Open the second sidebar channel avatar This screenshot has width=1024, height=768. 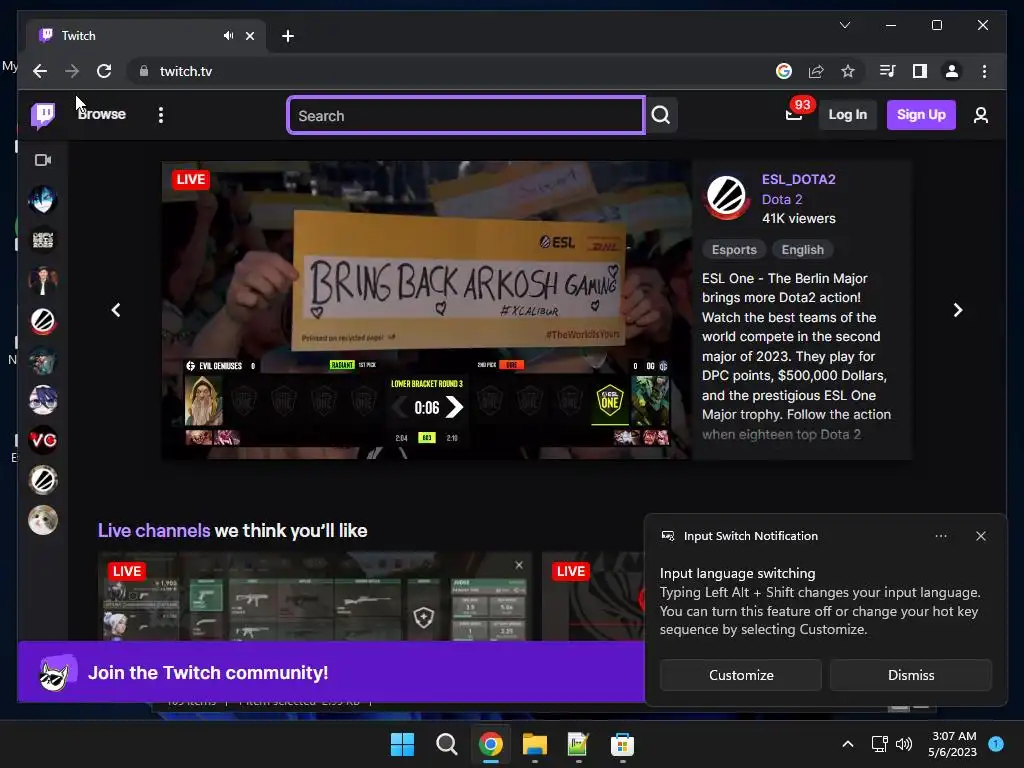[43, 240]
